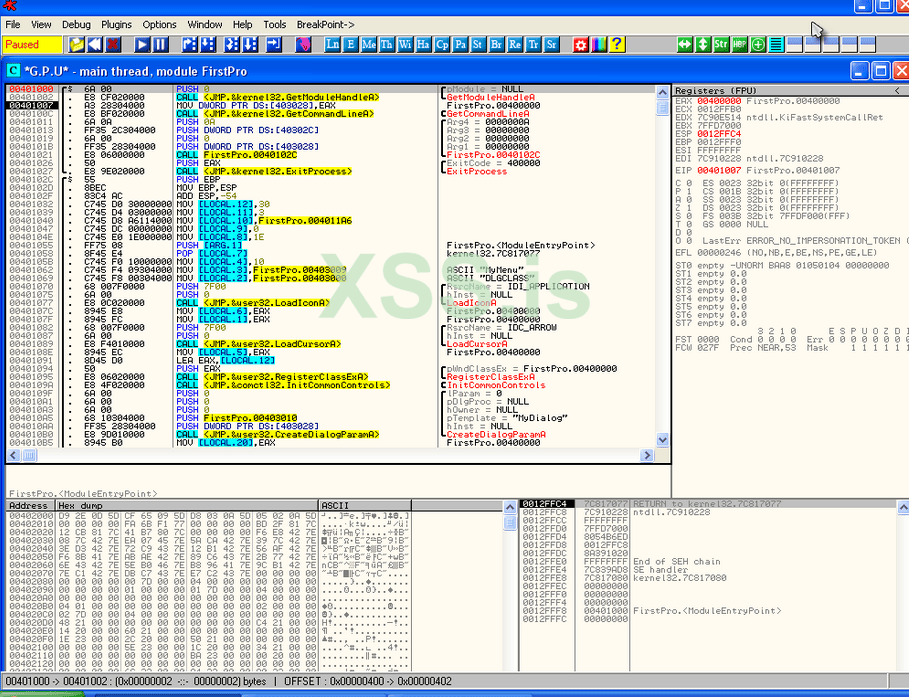Open the green 'Str' plugin button
The height and width of the screenshot is (697, 909).
tap(722, 45)
